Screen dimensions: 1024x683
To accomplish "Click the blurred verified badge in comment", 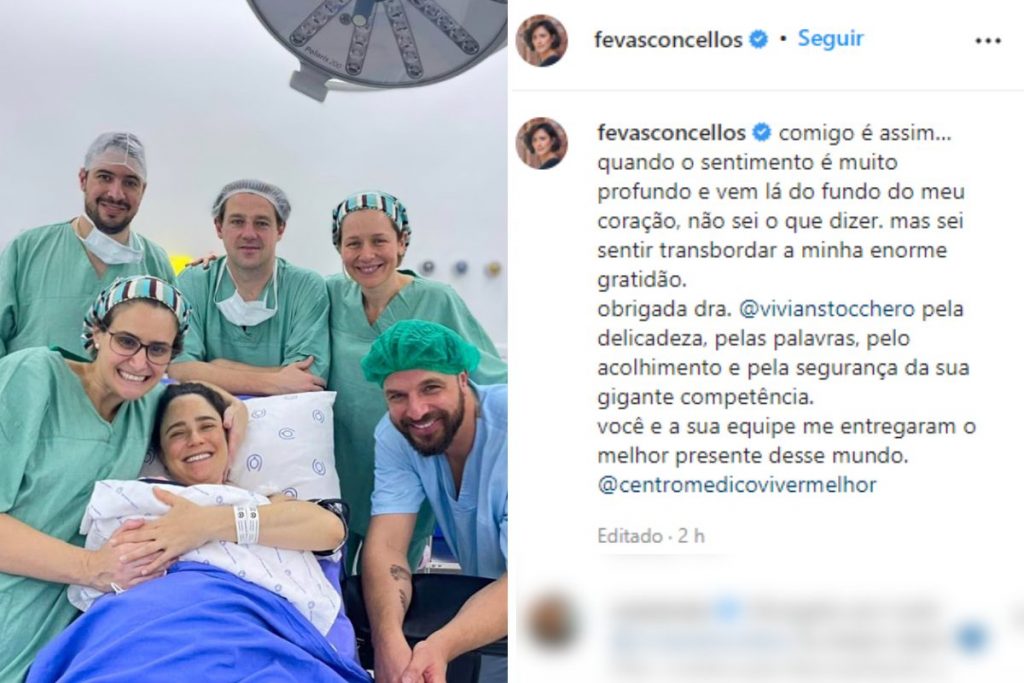I will click(x=728, y=610).
